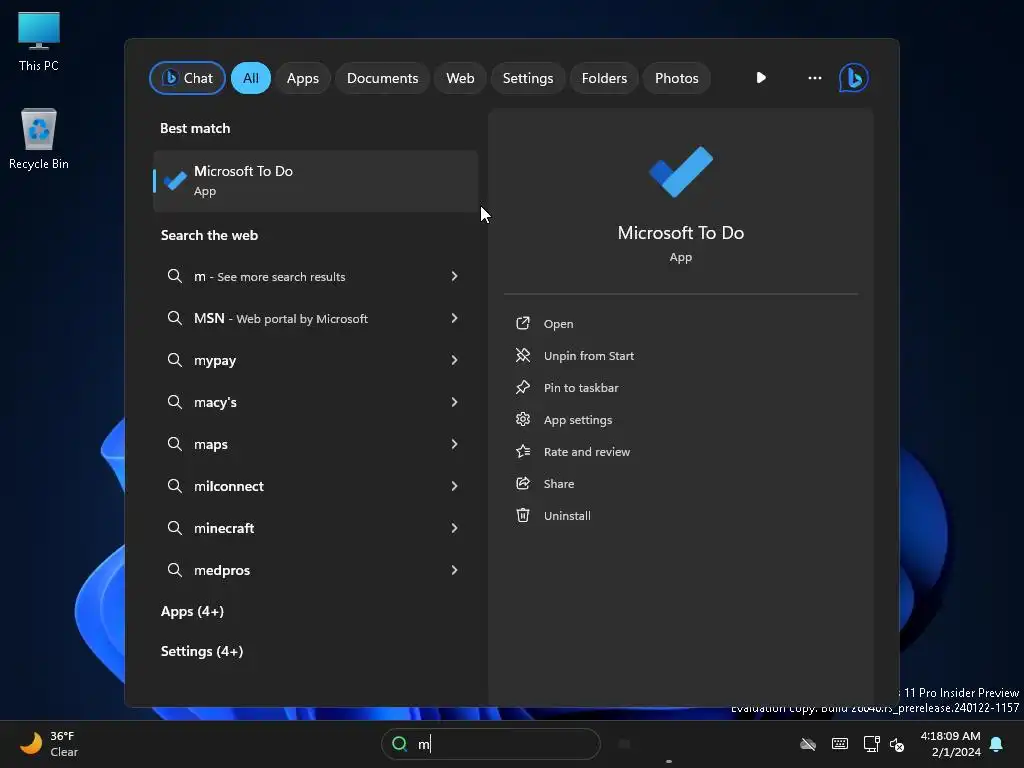Open the three-dot options menu
Screen dimensions: 1024x768
tap(814, 78)
